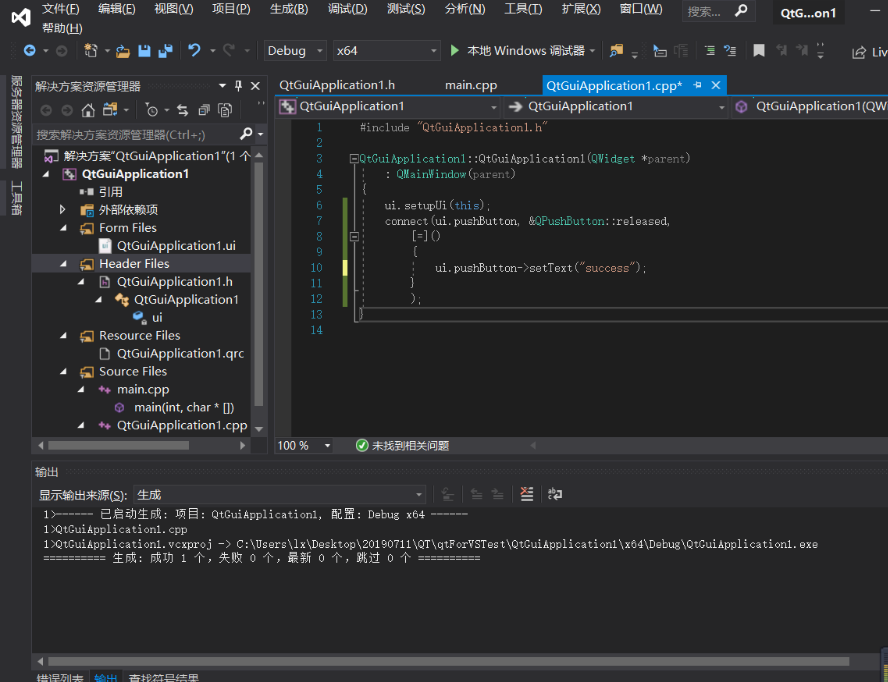Click the Collapse All icon in Solution Explorer
888x682 pixels.
204,110
